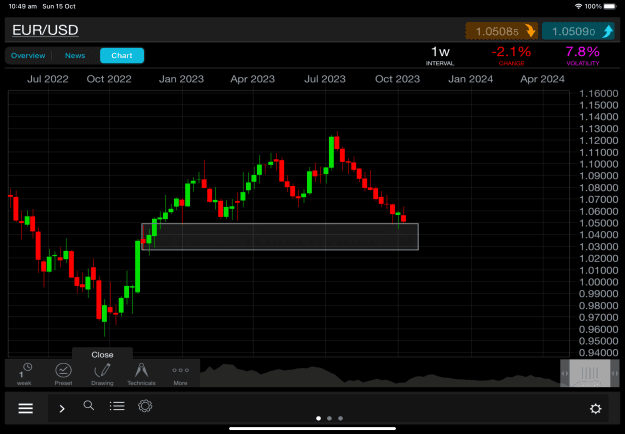Switch to the Overview tab
Image resolution: width=625 pixels, height=434 pixels.
click(x=28, y=55)
